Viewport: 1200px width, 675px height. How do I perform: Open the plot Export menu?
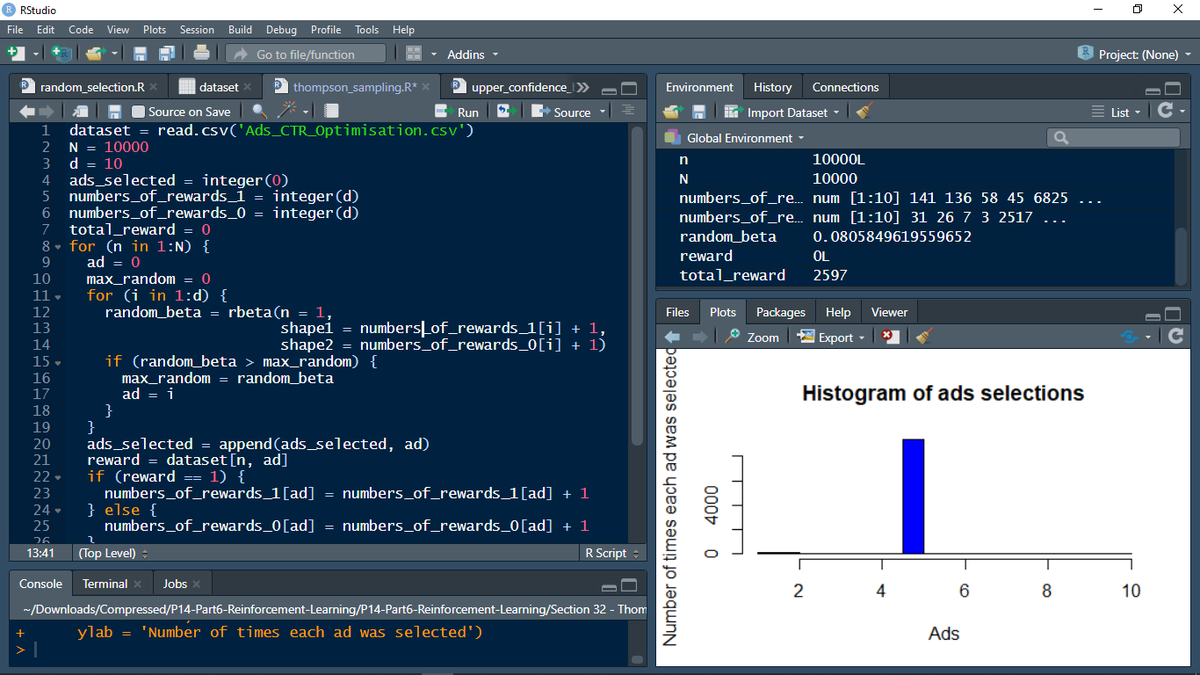(x=832, y=337)
